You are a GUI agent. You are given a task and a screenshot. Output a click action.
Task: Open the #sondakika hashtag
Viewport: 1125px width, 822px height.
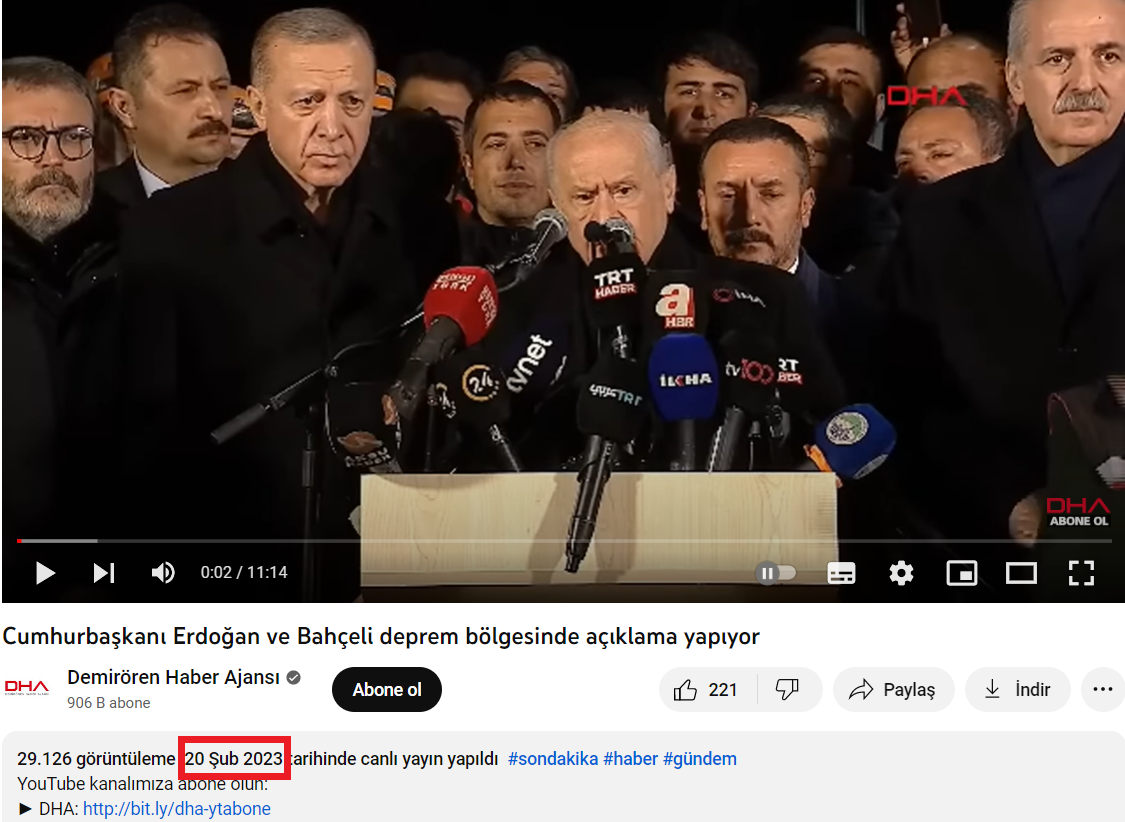click(553, 759)
